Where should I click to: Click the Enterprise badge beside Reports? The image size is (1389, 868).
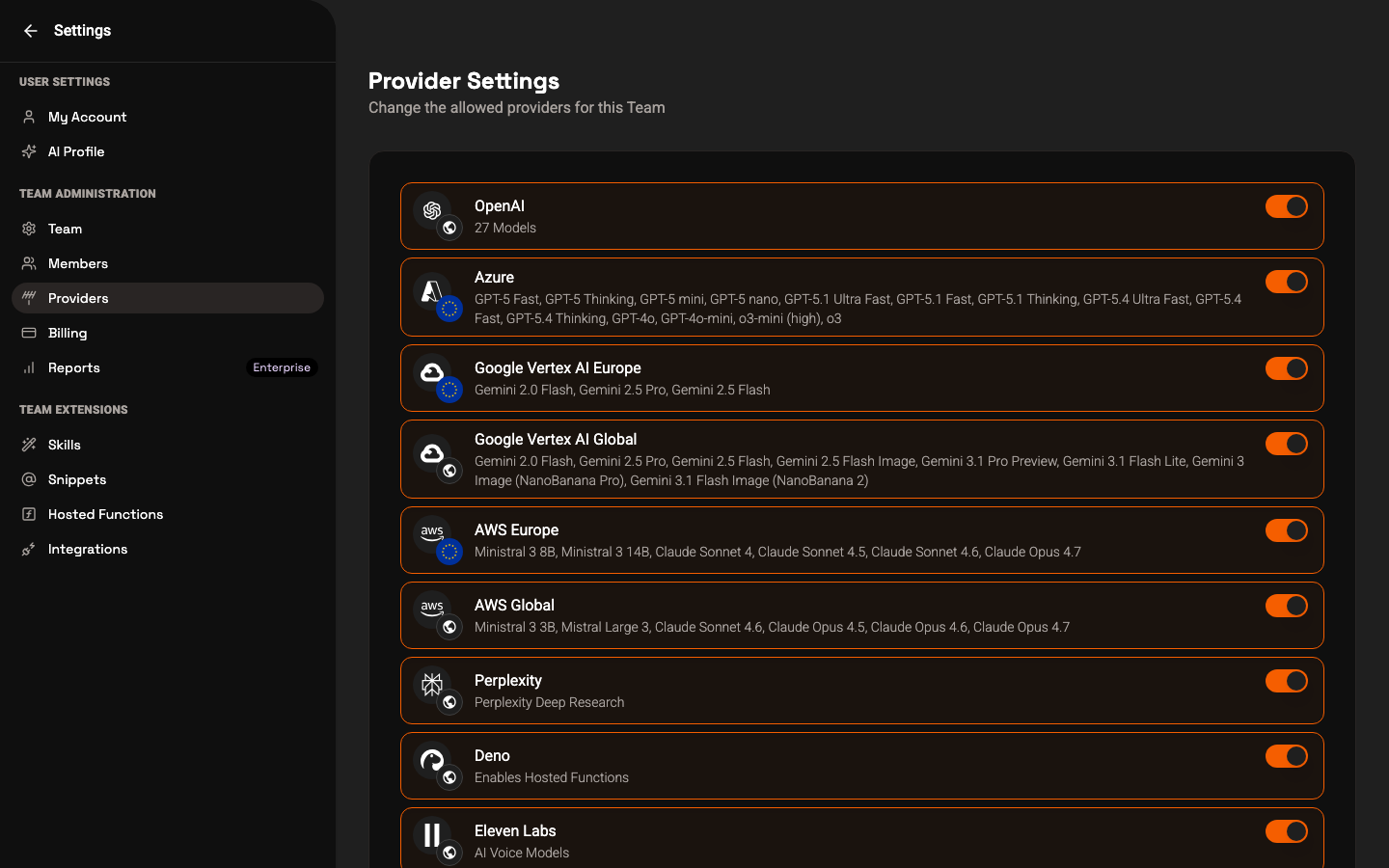point(282,367)
